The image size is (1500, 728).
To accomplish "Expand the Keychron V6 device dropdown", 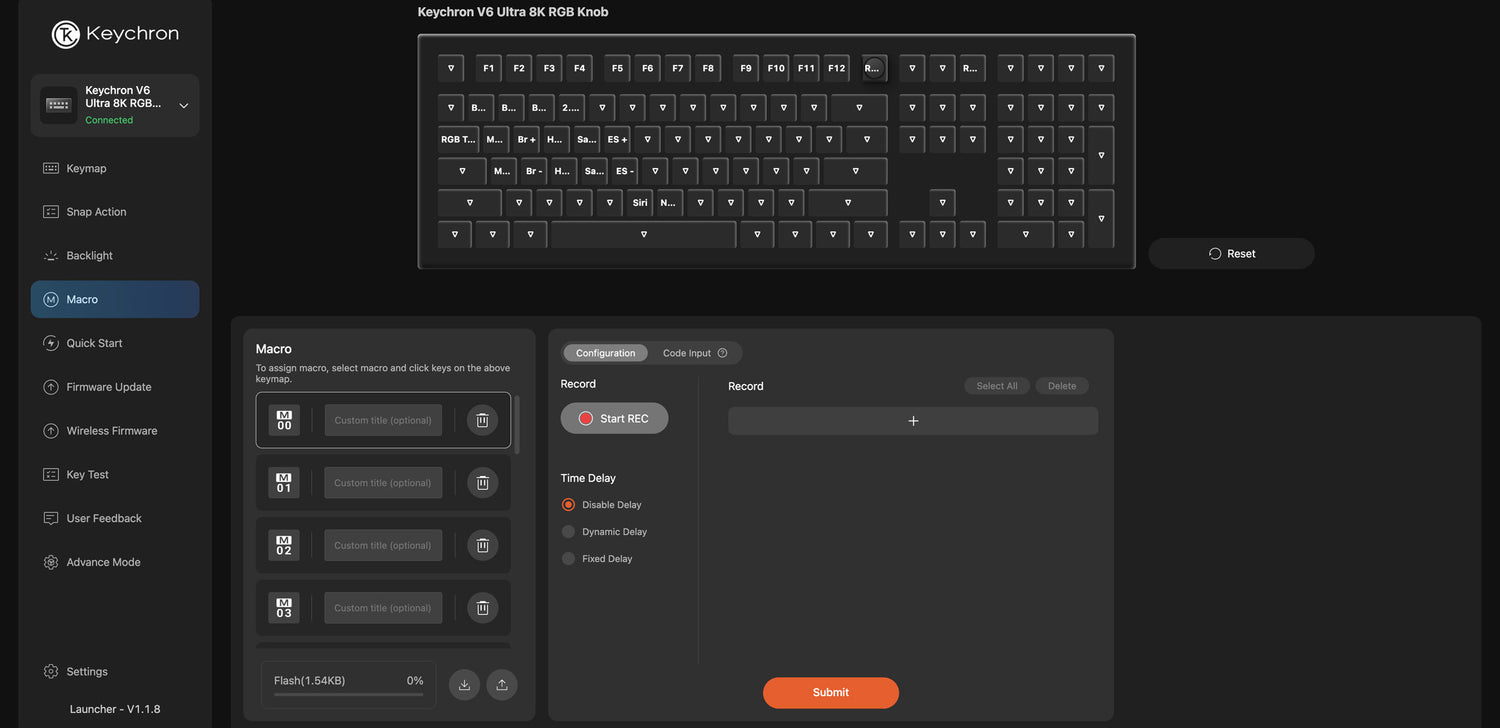I will (x=184, y=106).
